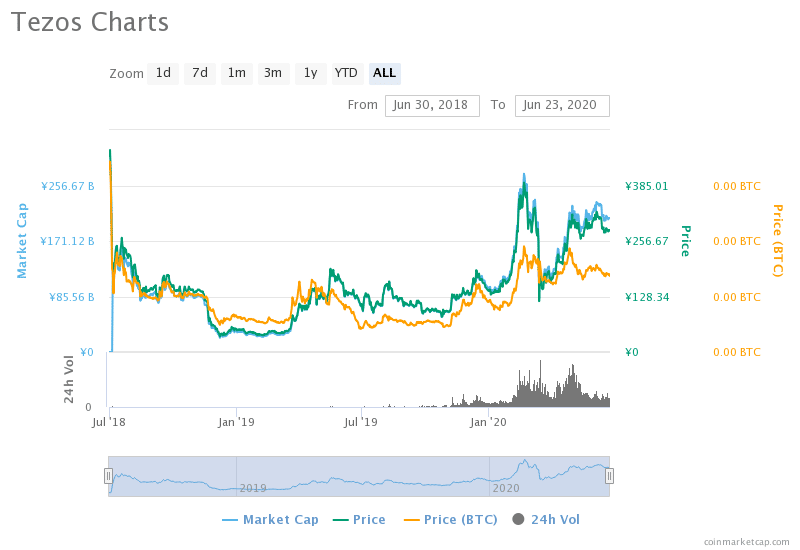Click the Jan '20 axis label
800x550 pixels.
(x=489, y=422)
